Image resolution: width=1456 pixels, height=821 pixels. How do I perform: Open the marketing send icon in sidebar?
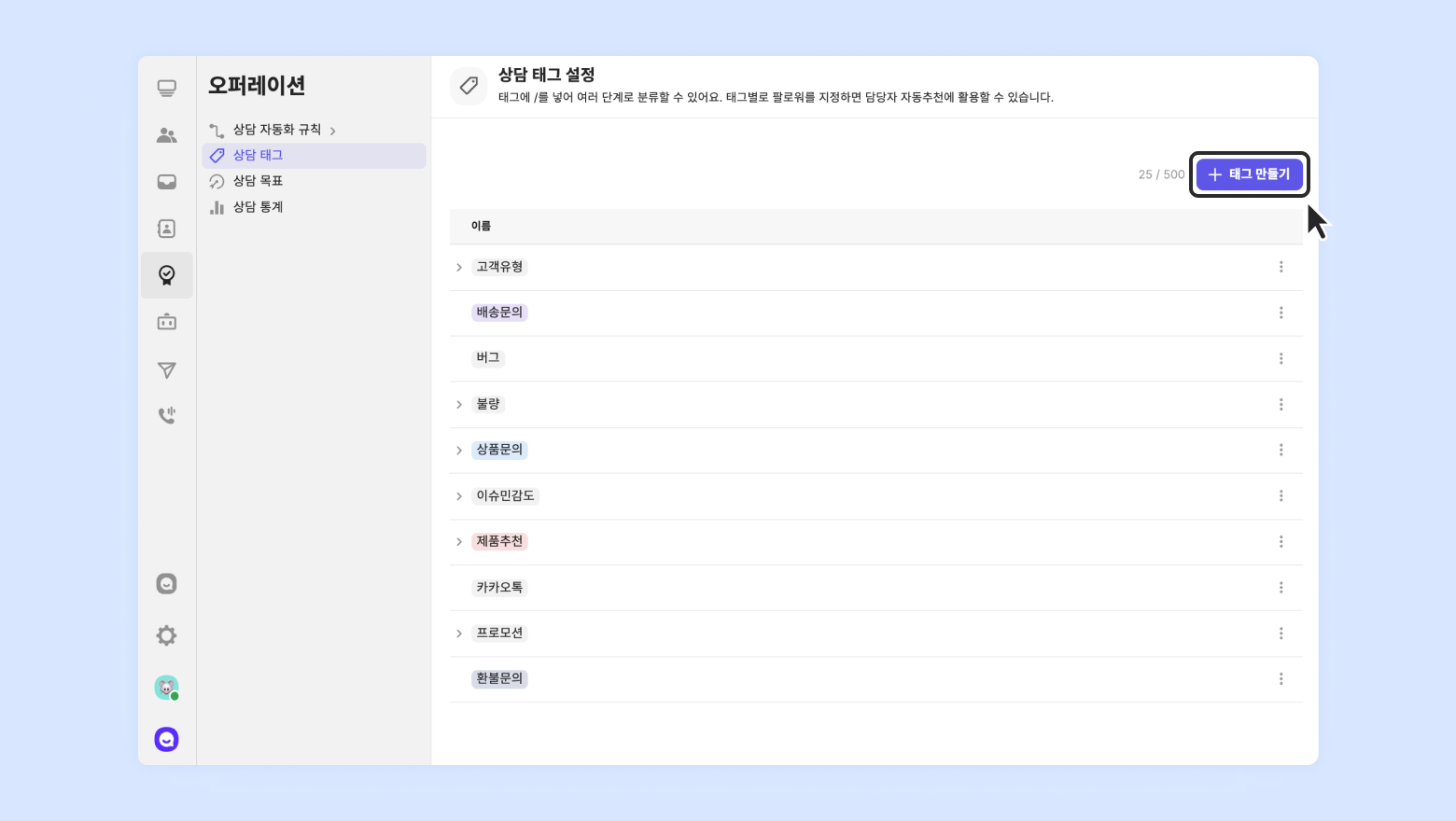[166, 369]
